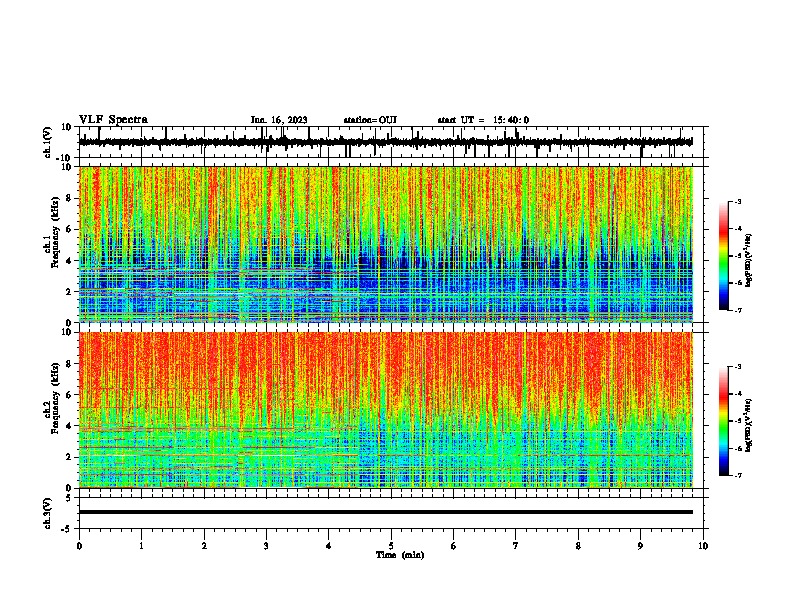This screenshot has height=612, width=792.
Task: Click the "7" tick on the time axis
Action: tap(516, 546)
